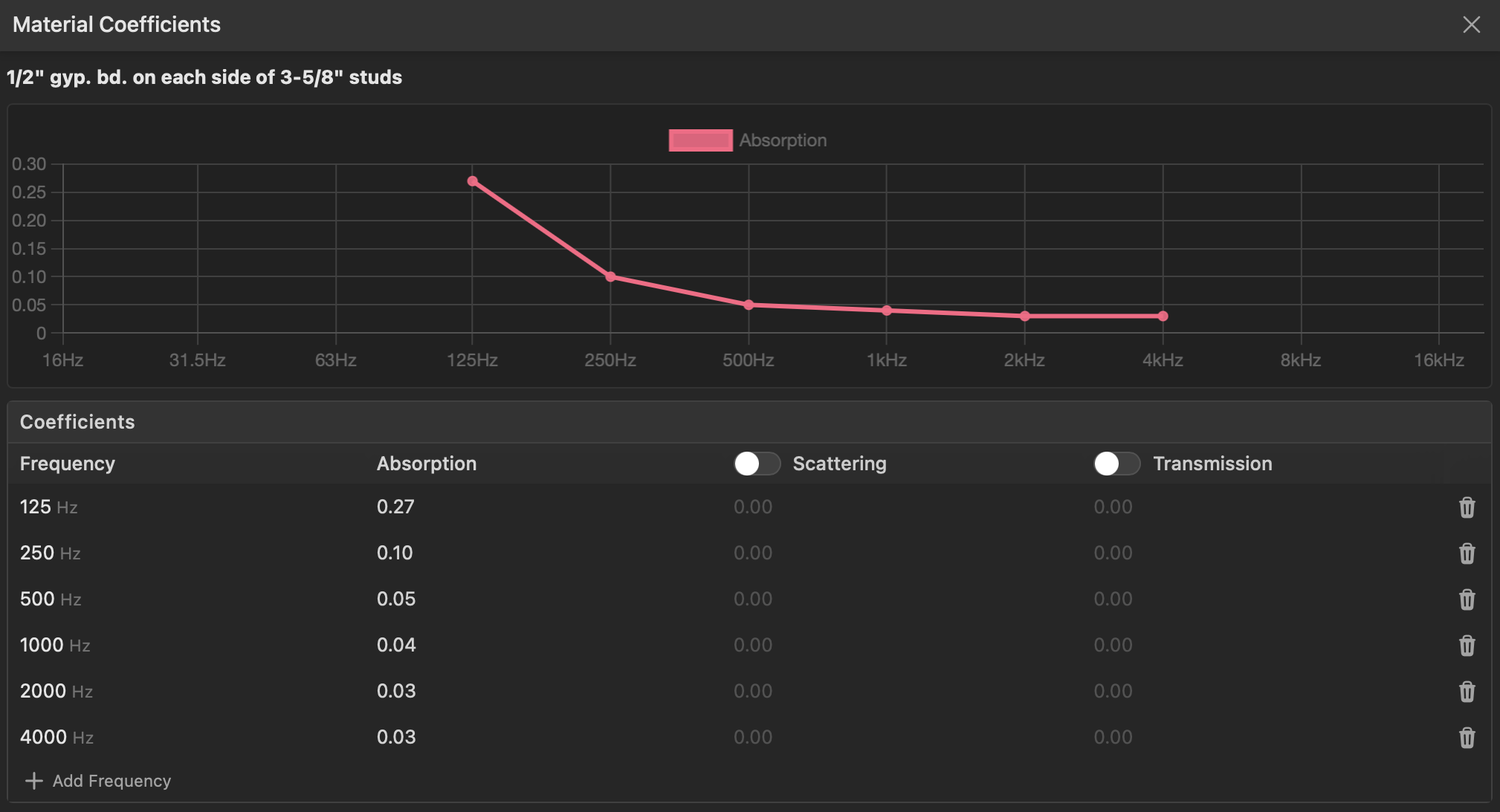The image size is (1500, 812).
Task: Close the Material Coefficients dialog
Action: coord(1471,25)
